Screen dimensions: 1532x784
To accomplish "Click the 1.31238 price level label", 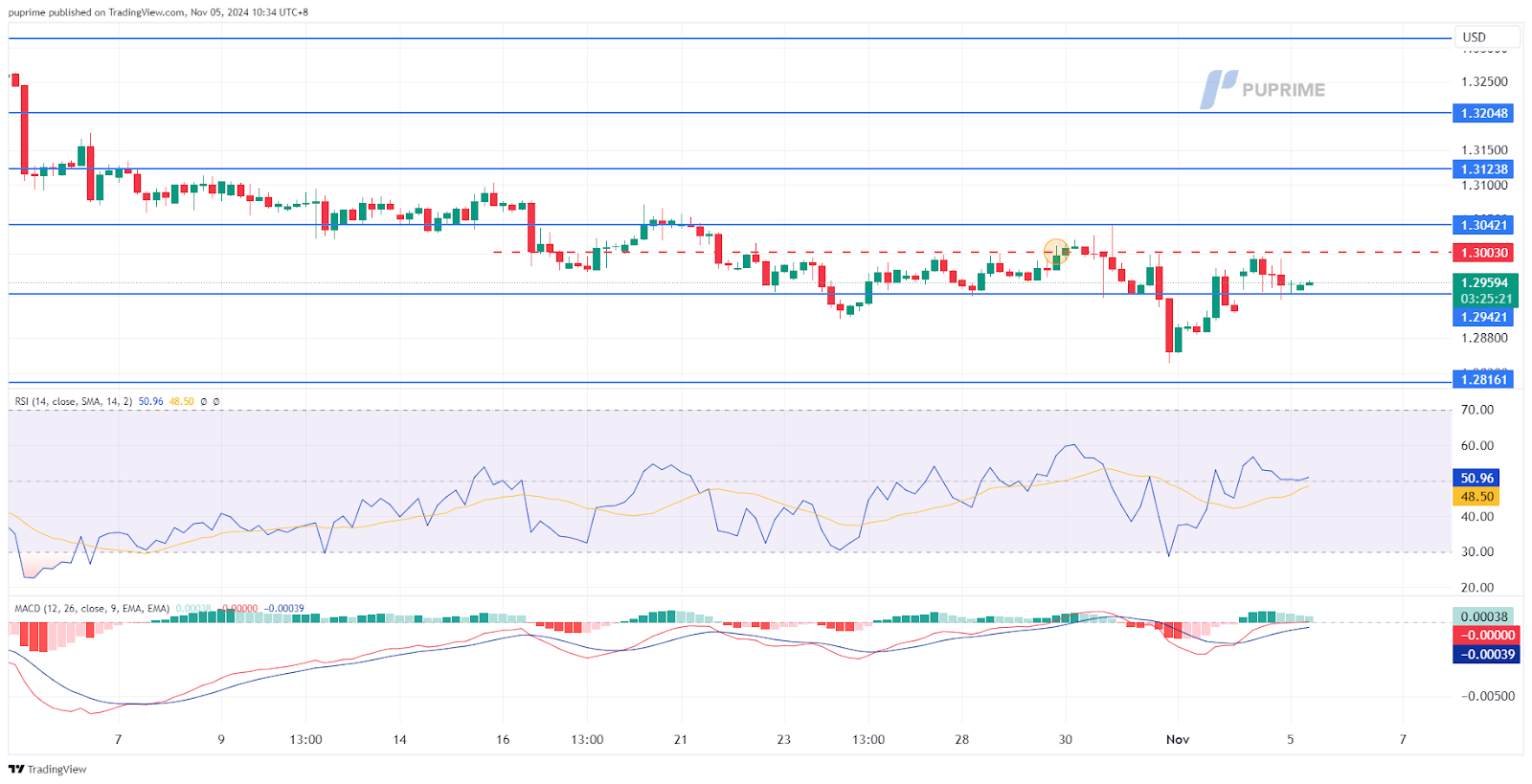I will (1484, 169).
